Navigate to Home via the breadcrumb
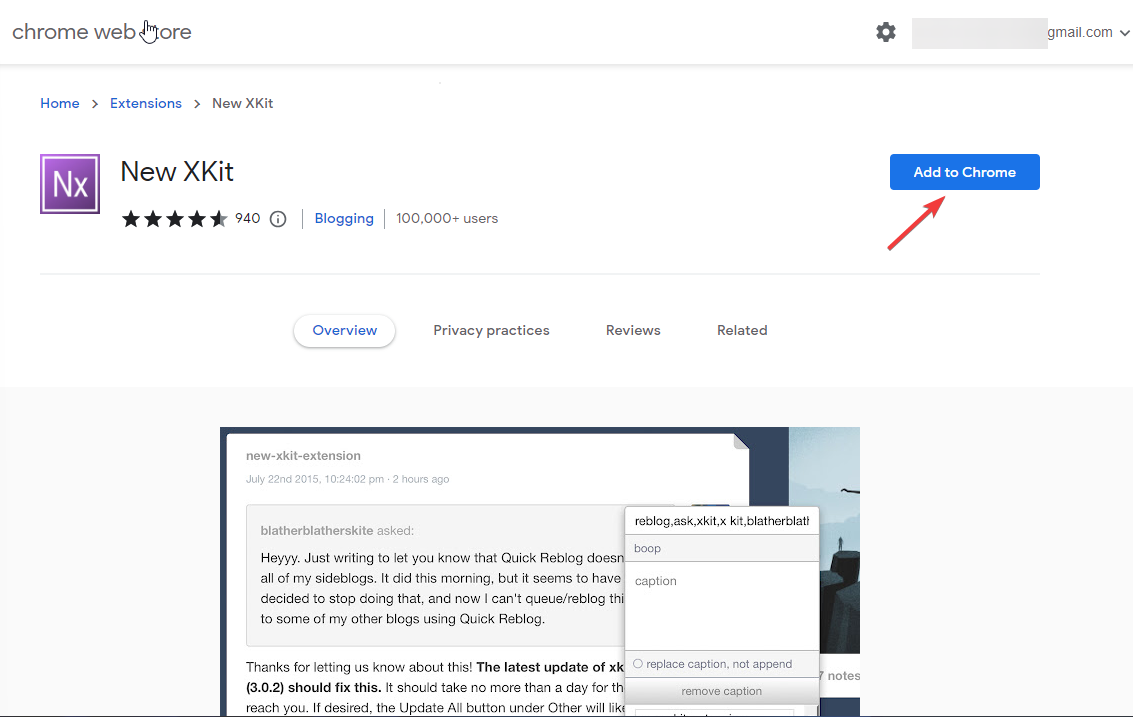This screenshot has width=1133, height=717. 59,103
